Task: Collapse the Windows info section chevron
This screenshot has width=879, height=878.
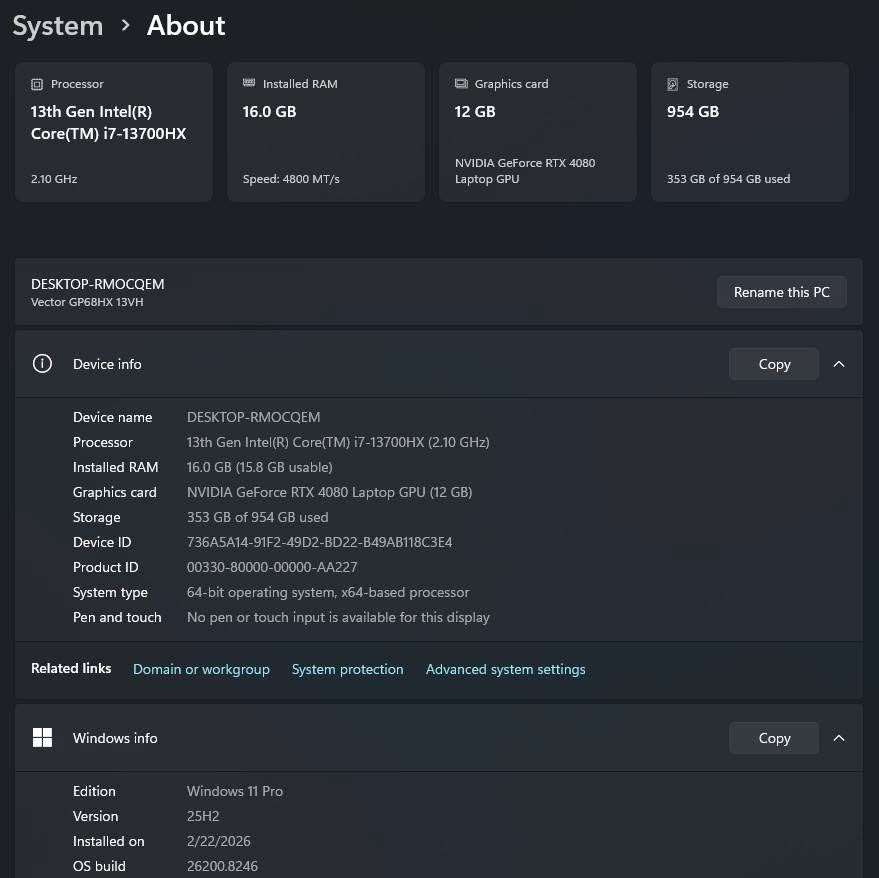Action: (839, 738)
